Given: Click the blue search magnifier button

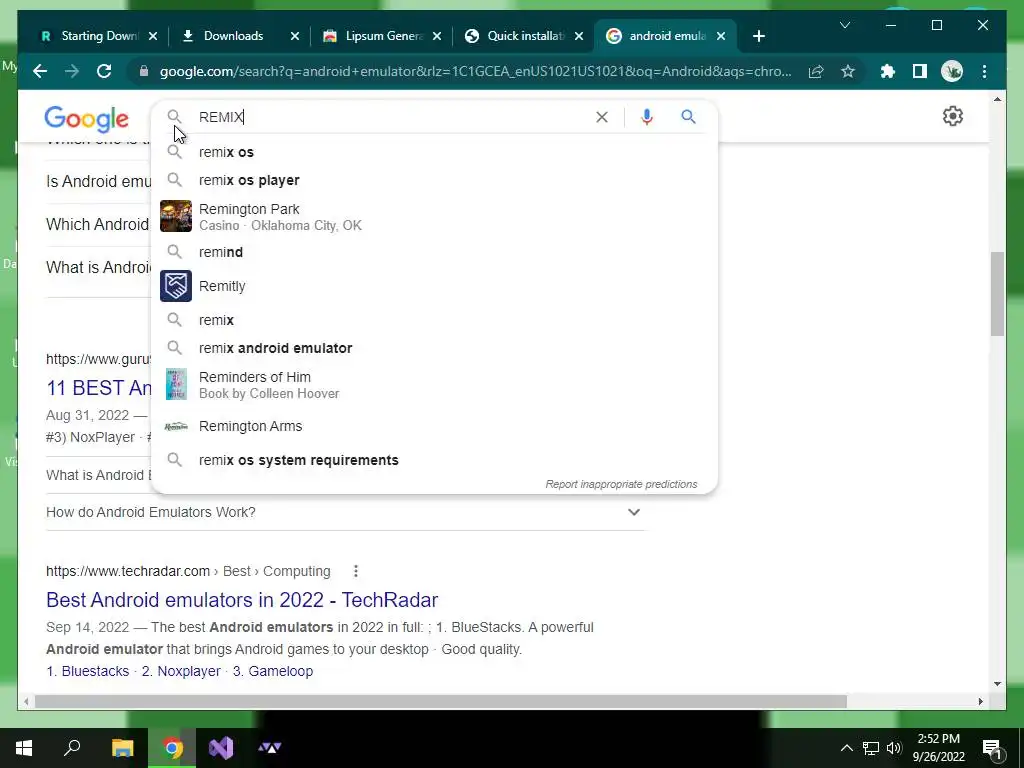Looking at the screenshot, I should pyautogui.click(x=688, y=117).
